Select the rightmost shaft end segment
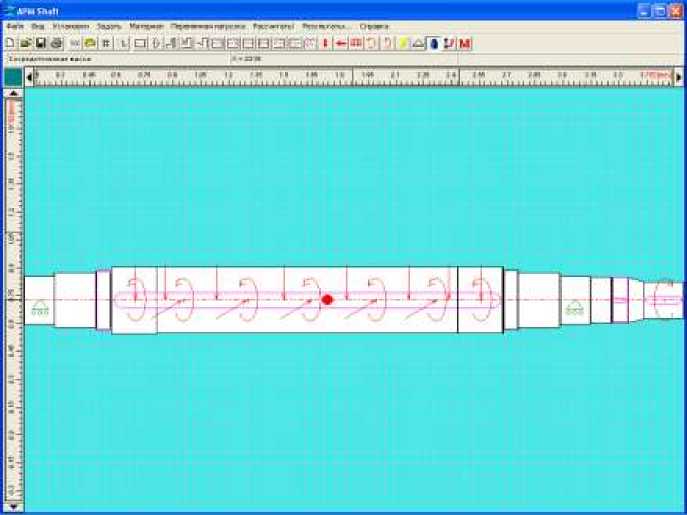 pos(663,300)
